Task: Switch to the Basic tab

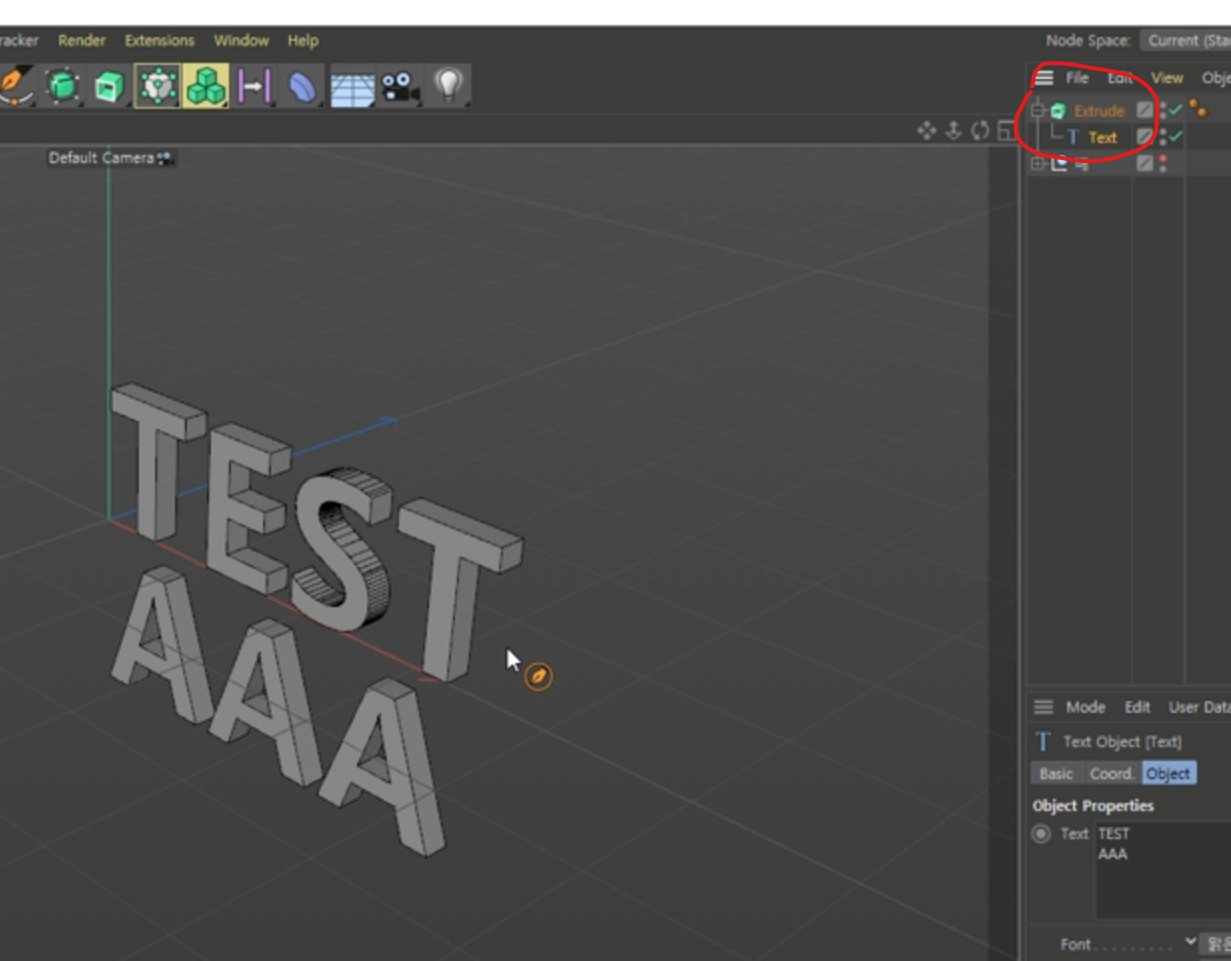Action: [x=1056, y=773]
